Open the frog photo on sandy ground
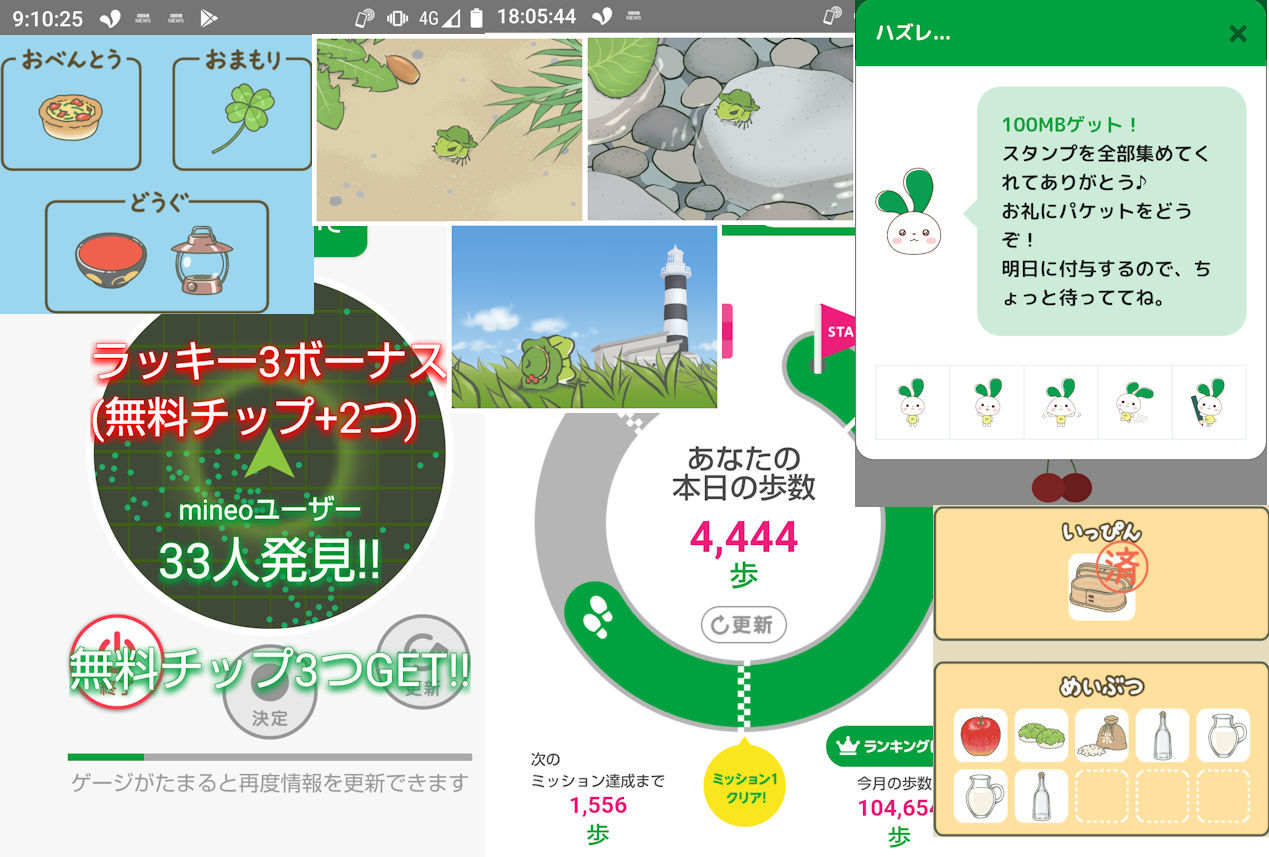Image resolution: width=1269 pixels, height=857 pixels. (x=449, y=129)
